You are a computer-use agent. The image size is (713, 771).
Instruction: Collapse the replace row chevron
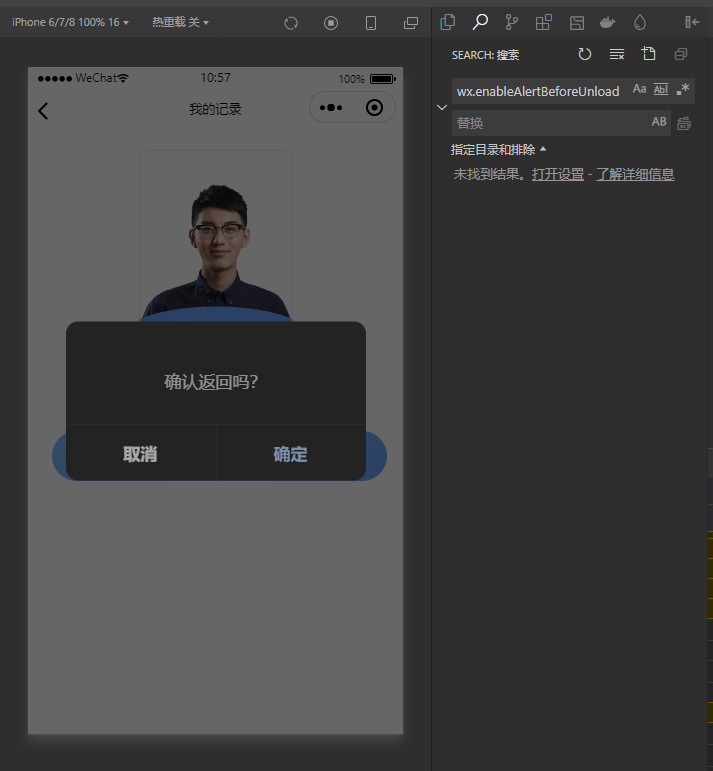click(x=442, y=107)
